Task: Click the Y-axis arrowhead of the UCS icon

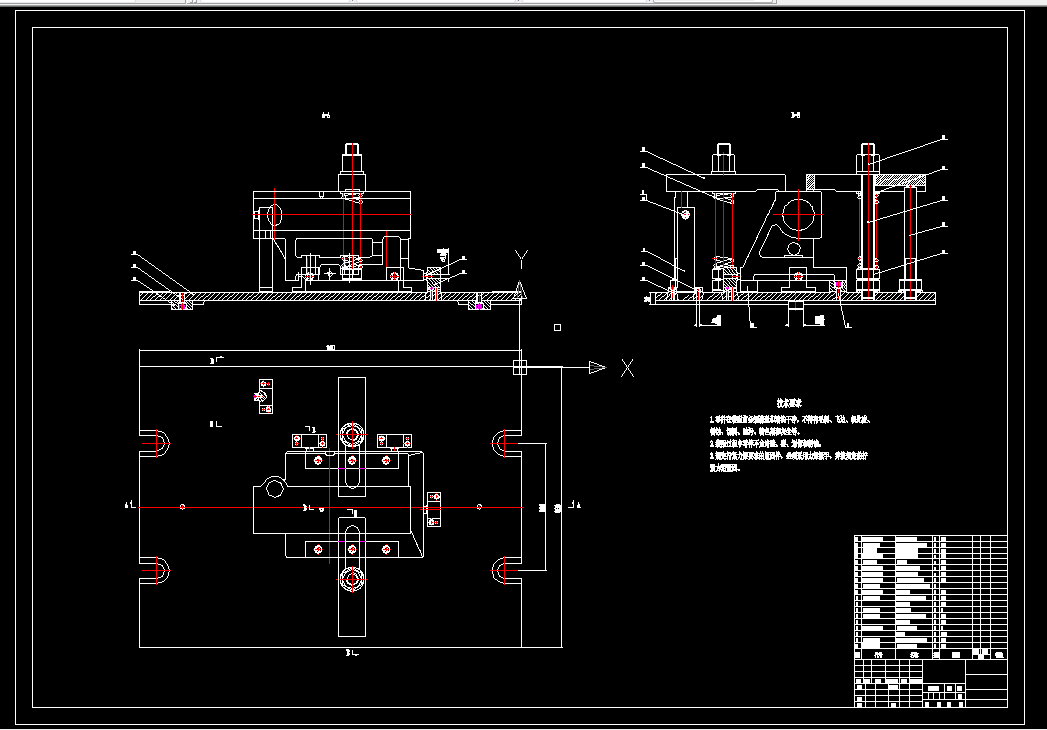Action: (520, 290)
